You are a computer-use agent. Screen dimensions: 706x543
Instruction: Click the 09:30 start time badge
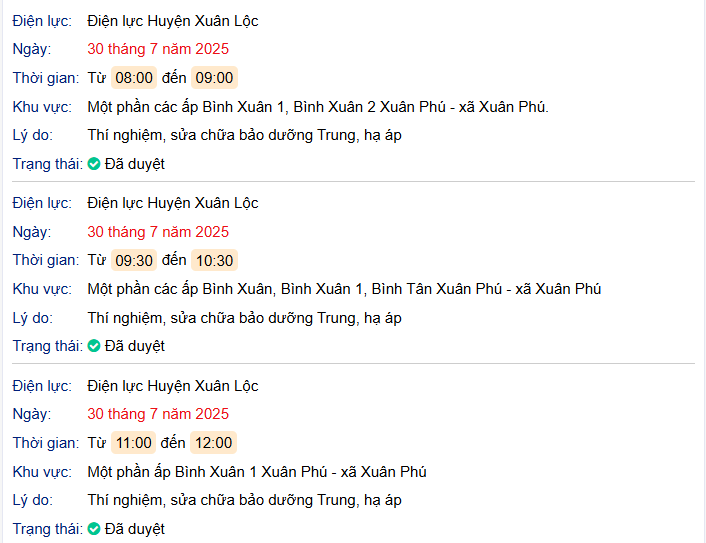click(x=134, y=261)
